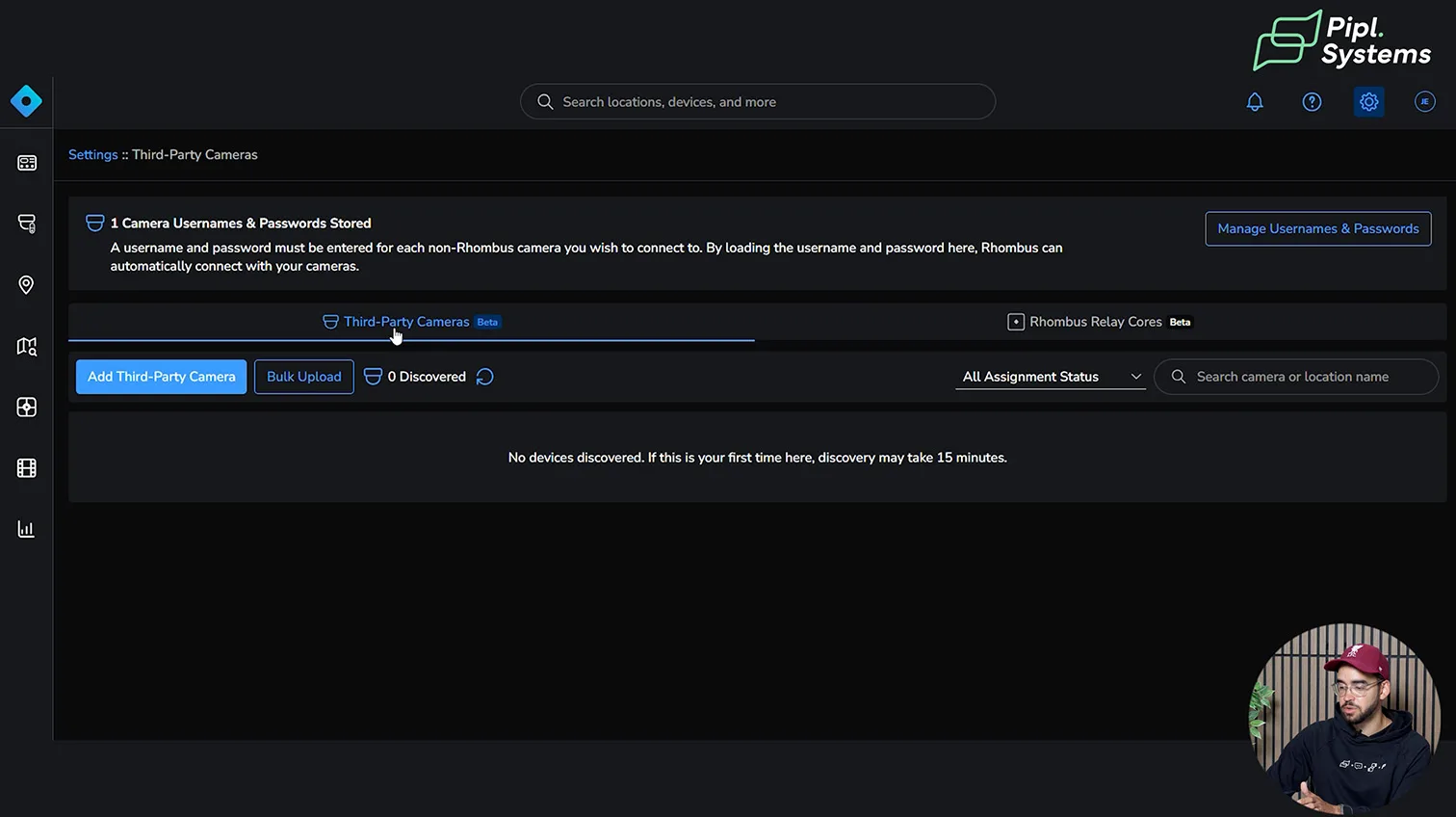Click the settings gear icon
The image size is (1456, 817).
[1368, 102]
